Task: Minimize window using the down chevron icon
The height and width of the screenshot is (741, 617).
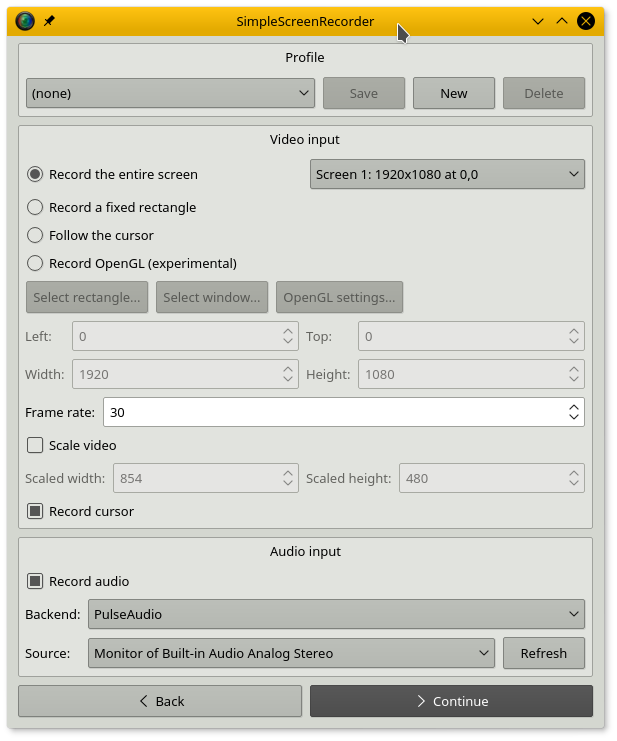Action: pyautogui.click(x=538, y=21)
